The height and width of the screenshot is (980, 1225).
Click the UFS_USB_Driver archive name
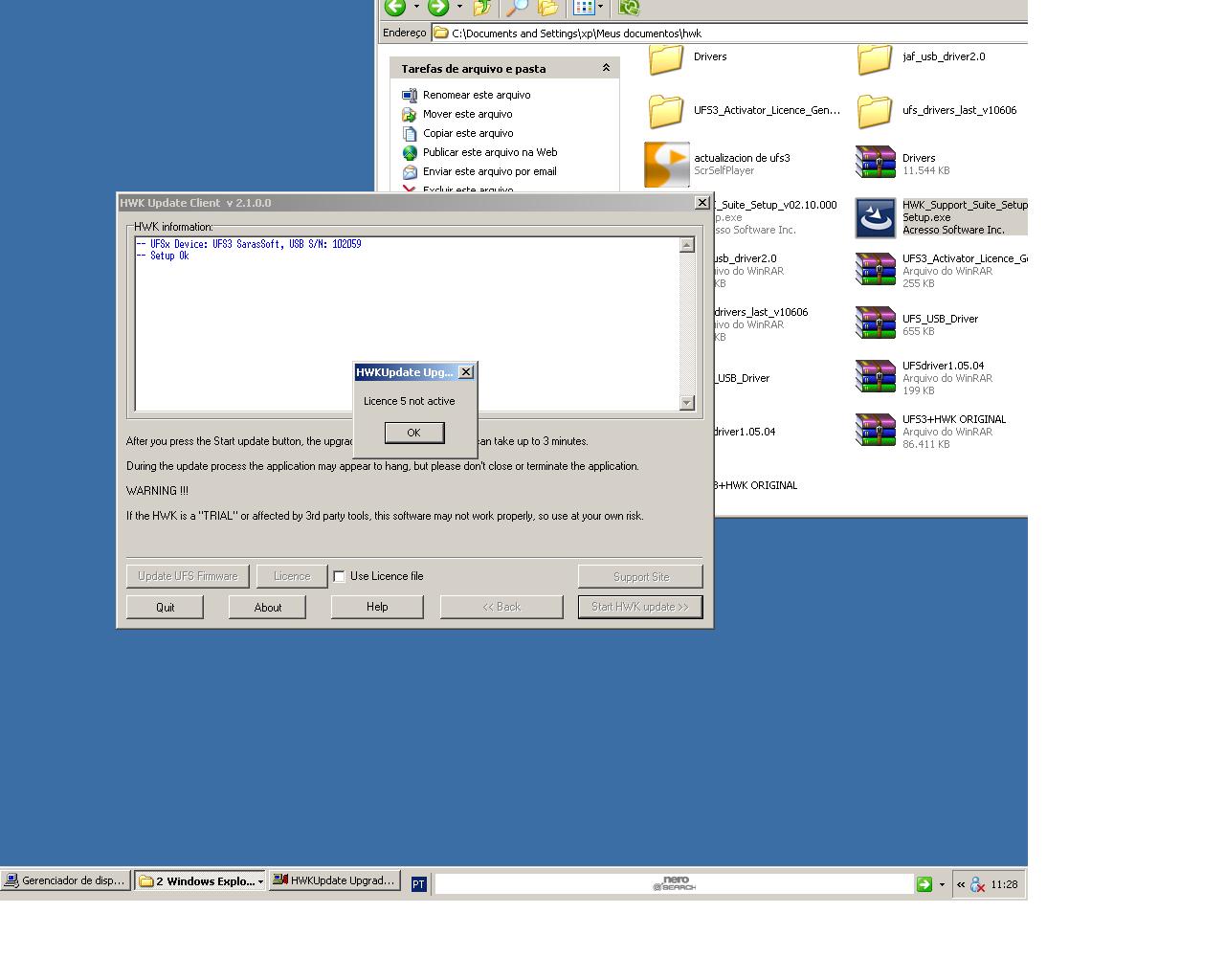coord(940,319)
